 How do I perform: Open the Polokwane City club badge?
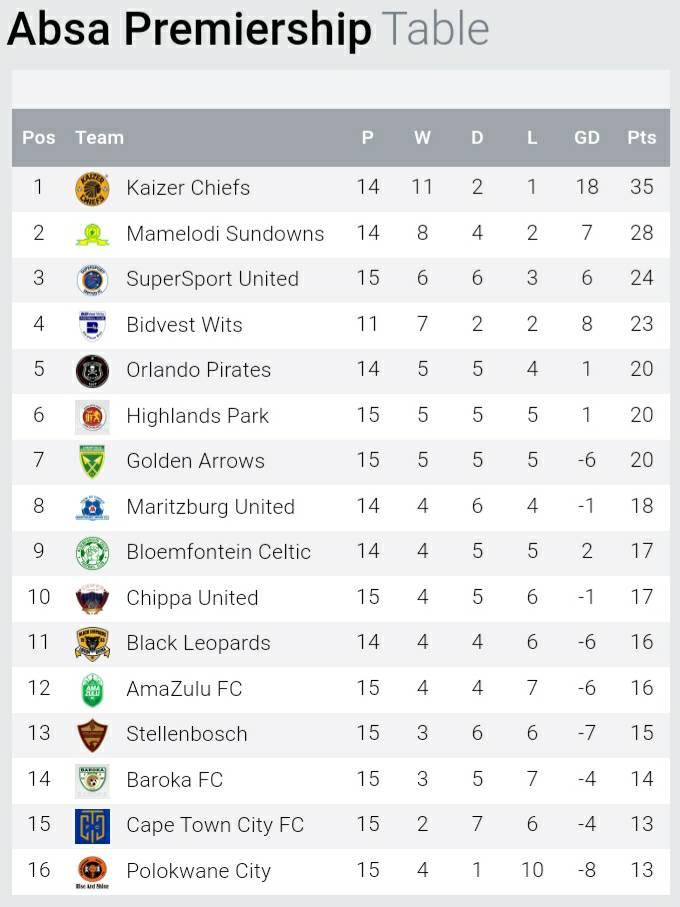click(93, 872)
